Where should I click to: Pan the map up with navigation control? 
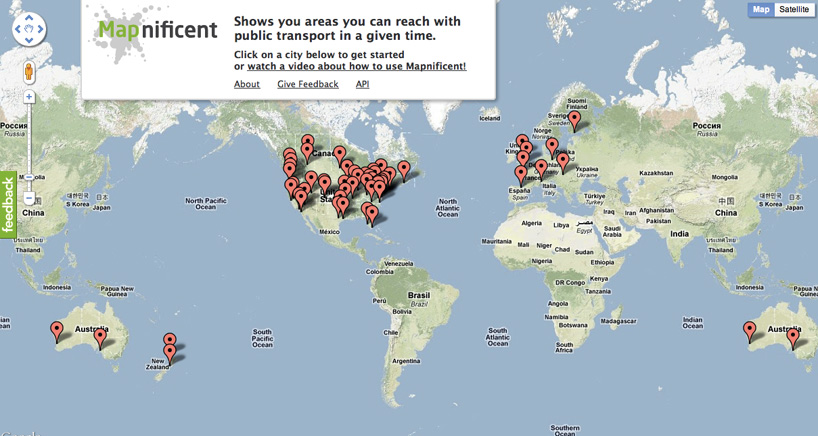[29, 19]
